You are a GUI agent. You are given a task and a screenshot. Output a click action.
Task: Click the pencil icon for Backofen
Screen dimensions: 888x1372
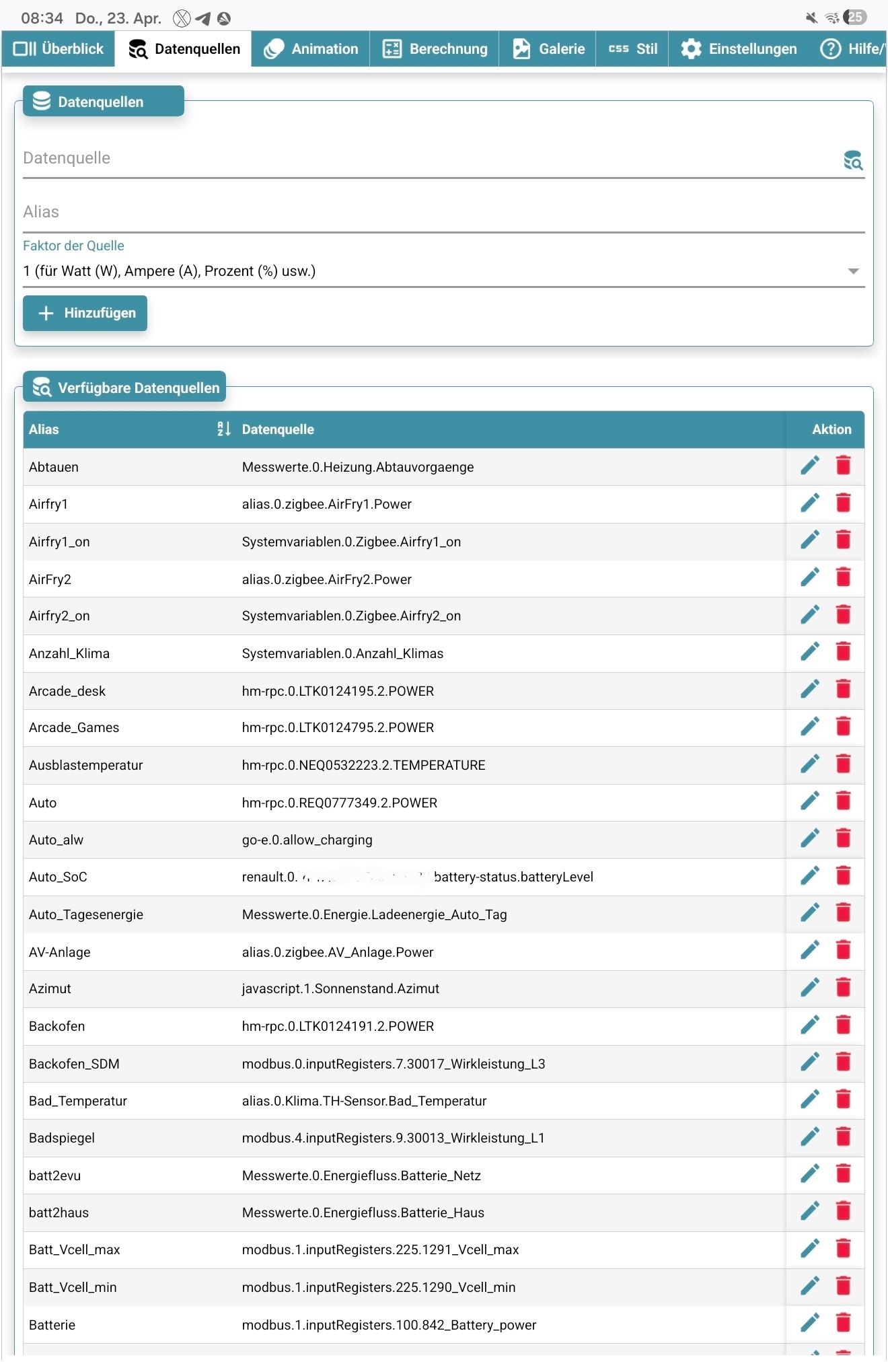click(x=810, y=1025)
